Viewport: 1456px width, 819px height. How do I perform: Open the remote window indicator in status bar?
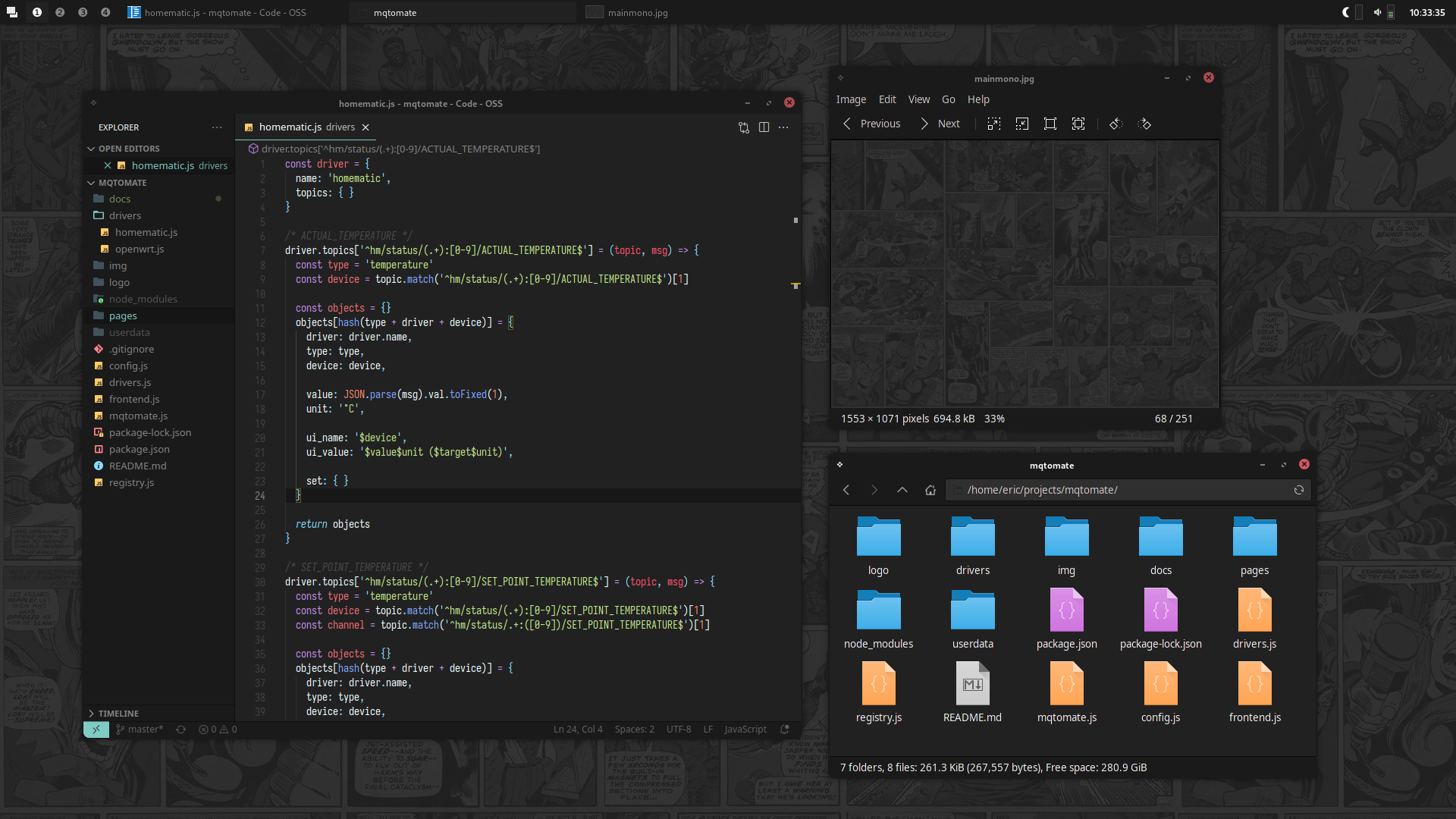point(96,730)
